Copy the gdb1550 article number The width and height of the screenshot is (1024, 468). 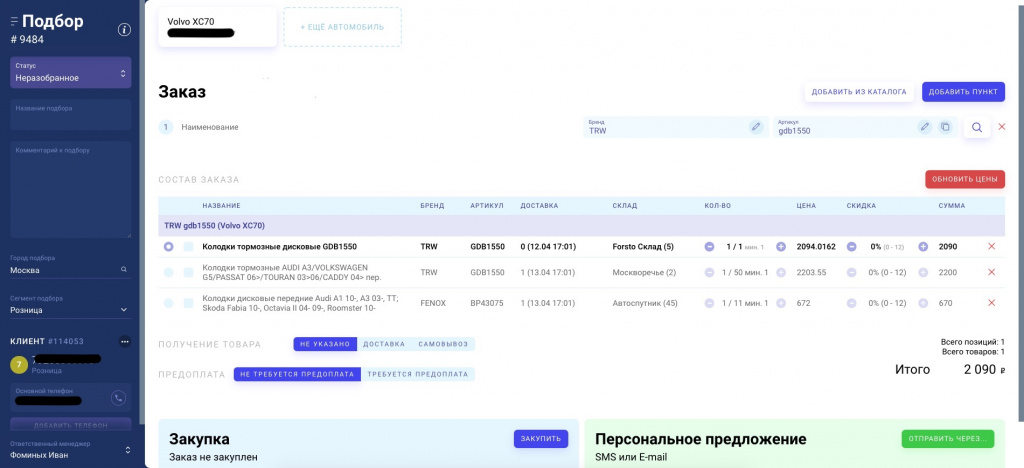tap(945, 127)
